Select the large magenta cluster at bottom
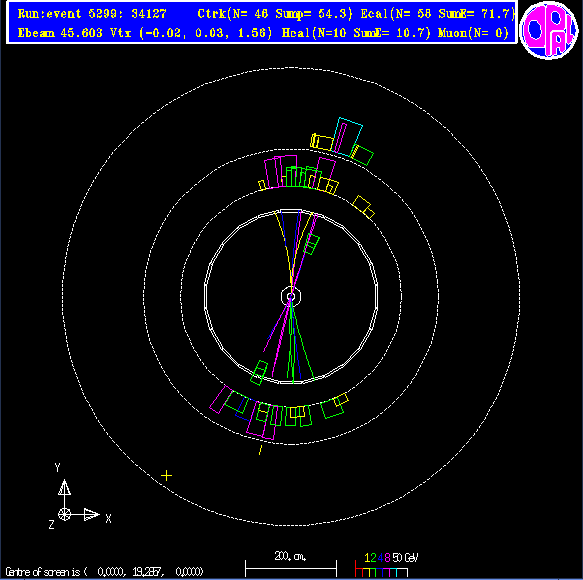The width and height of the screenshot is (583, 580). 261,421
